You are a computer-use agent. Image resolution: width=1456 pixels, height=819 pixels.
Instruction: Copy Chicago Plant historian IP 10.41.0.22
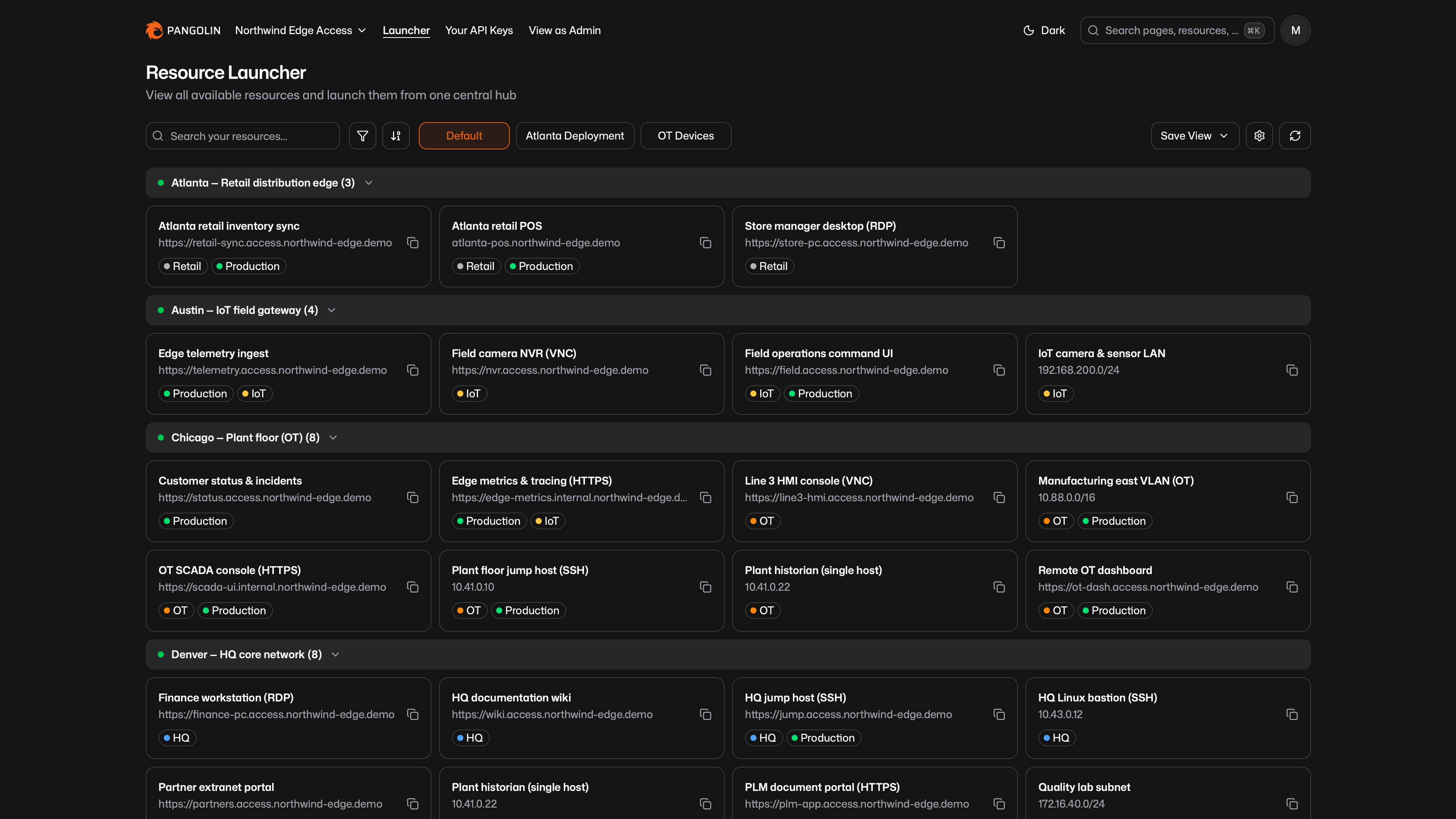tap(999, 587)
